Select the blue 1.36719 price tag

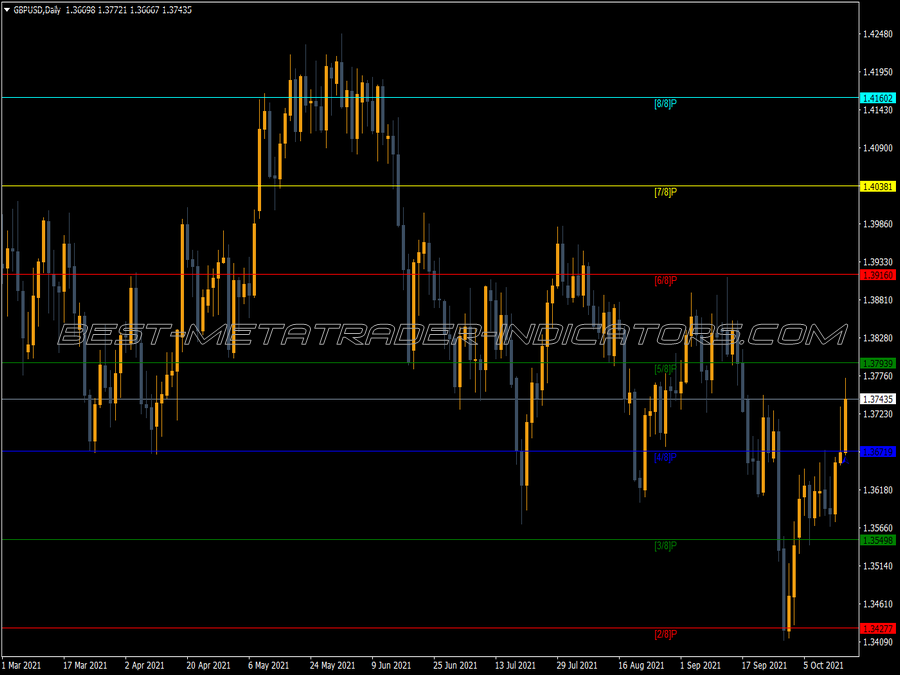878,452
